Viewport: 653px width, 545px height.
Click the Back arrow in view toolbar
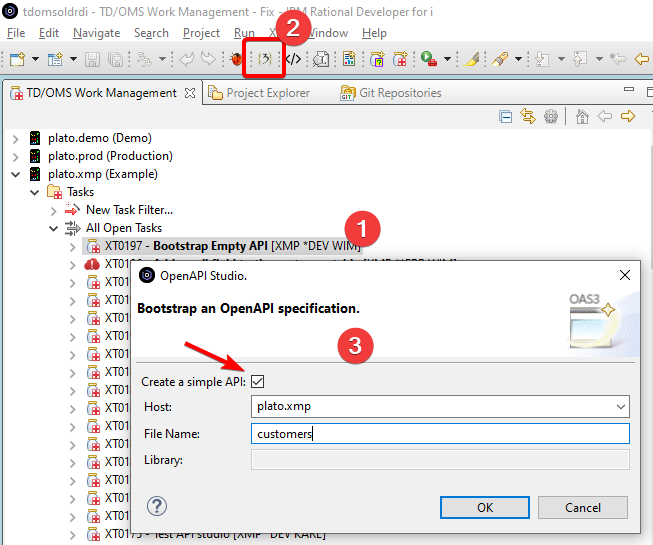click(x=605, y=116)
